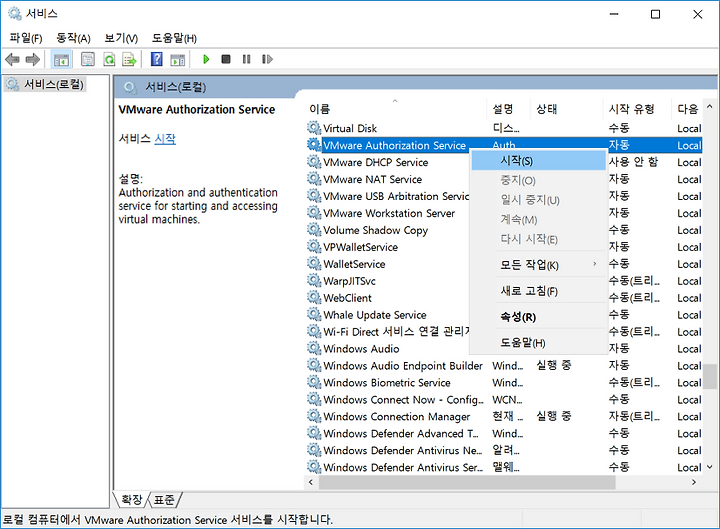This screenshot has width=720, height=529.
Task: Sort by the 이름 column header
Action: point(395,109)
